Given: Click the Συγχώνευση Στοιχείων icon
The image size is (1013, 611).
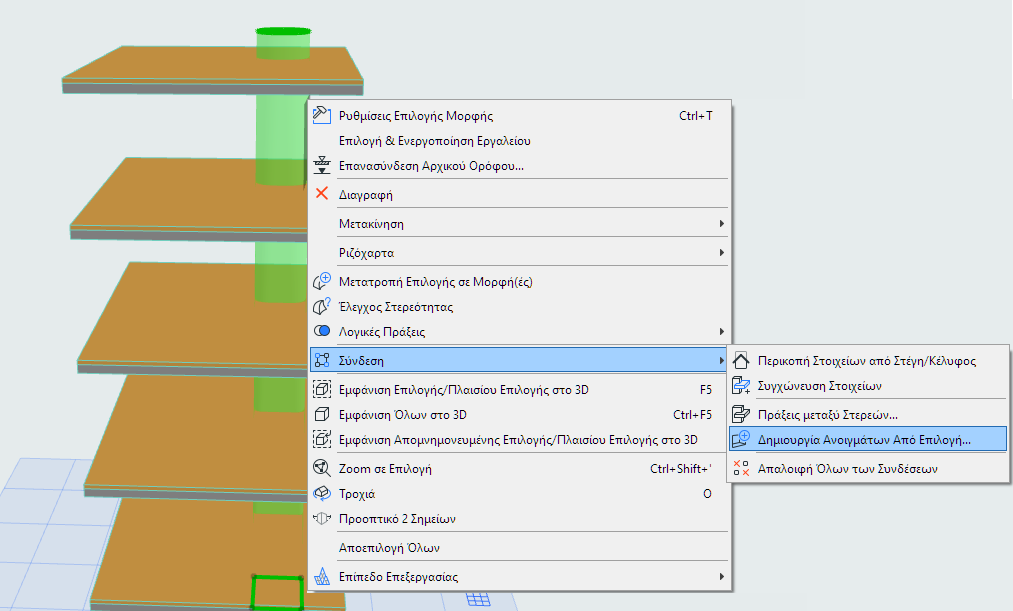Looking at the screenshot, I should point(741,385).
